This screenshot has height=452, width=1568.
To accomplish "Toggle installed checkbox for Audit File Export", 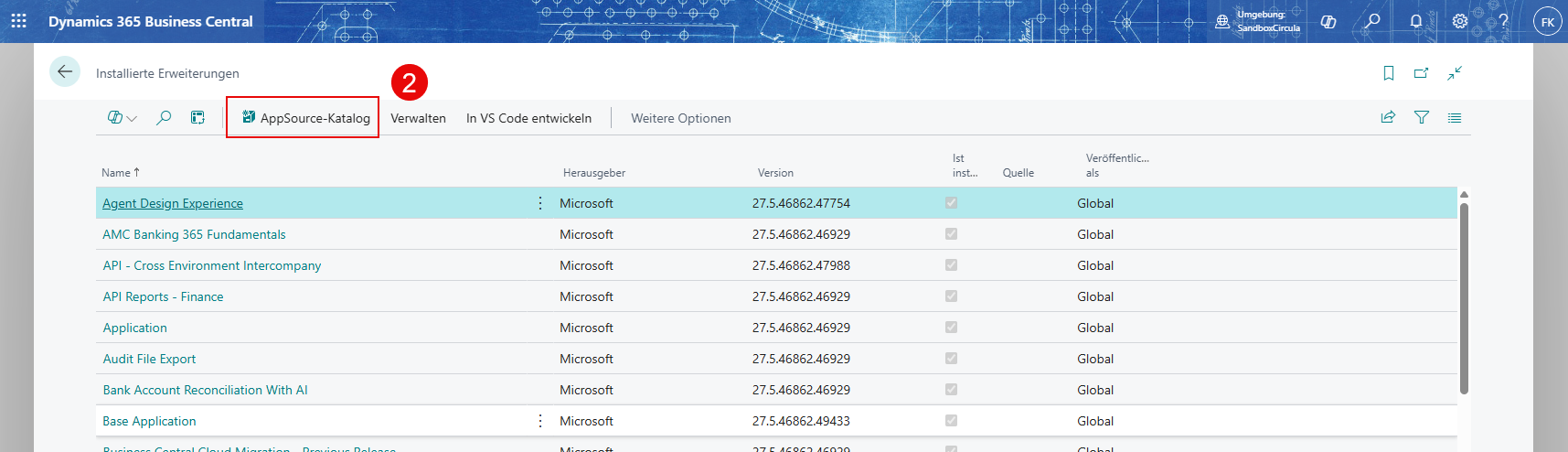I will click(x=951, y=358).
